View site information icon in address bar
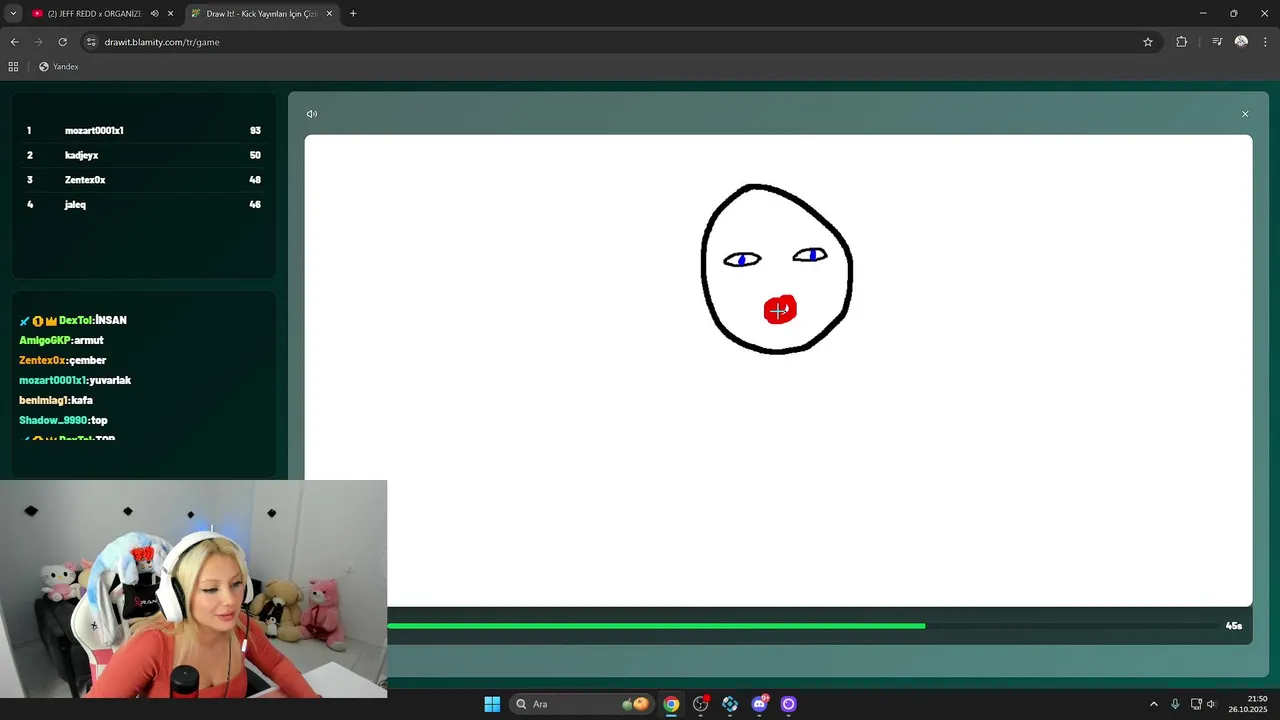 (91, 42)
